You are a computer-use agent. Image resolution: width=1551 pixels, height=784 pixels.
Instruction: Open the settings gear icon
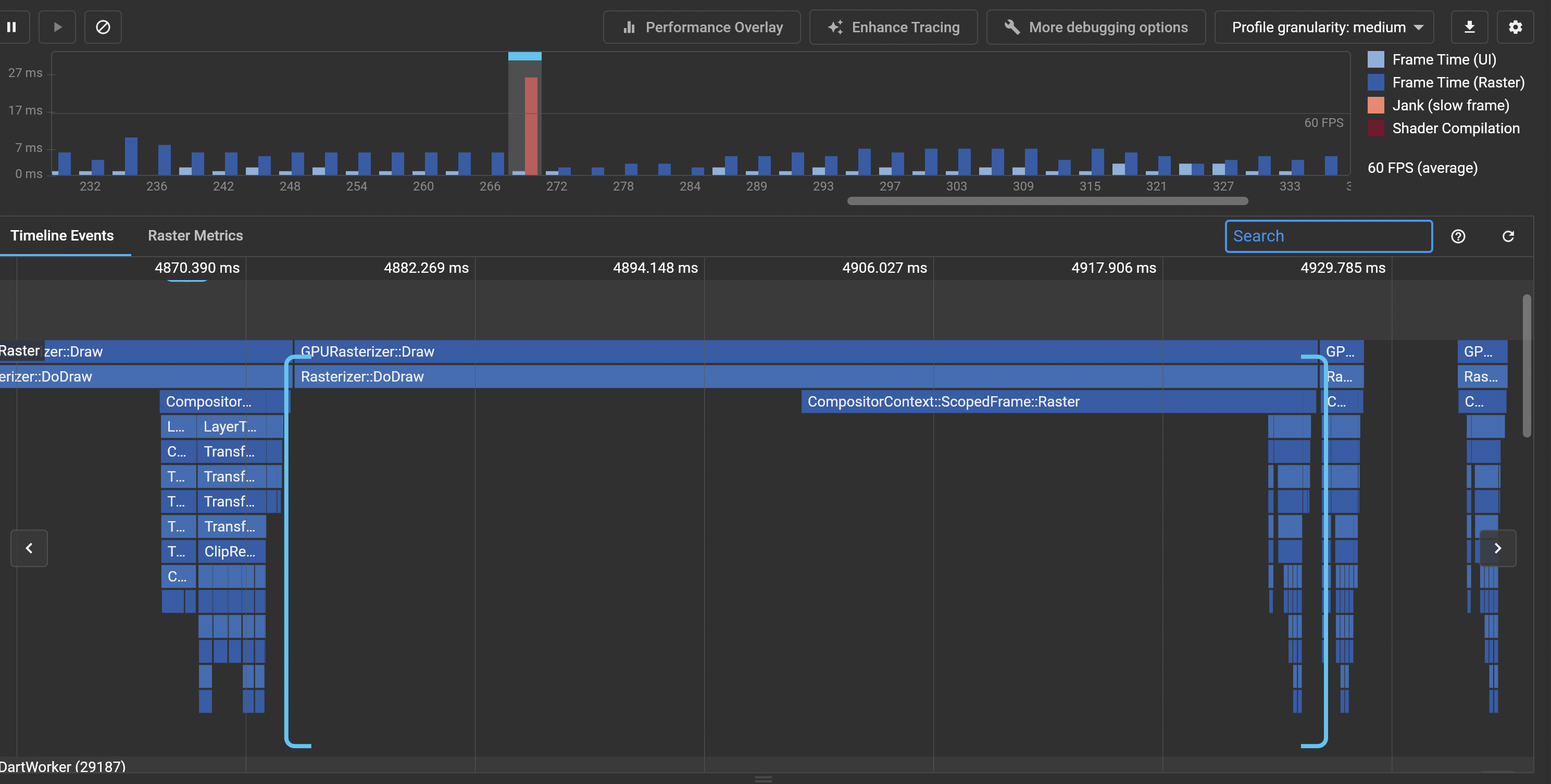click(x=1515, y=27)
